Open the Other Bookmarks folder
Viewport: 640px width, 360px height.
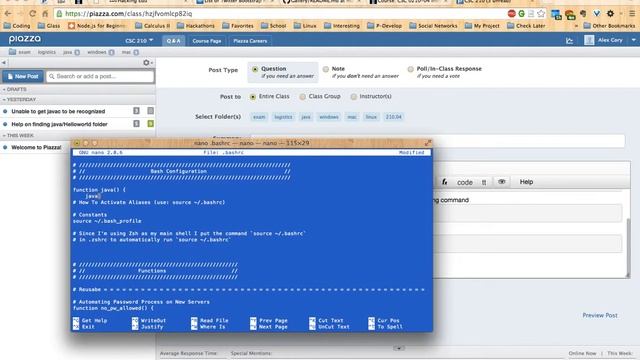609,26
